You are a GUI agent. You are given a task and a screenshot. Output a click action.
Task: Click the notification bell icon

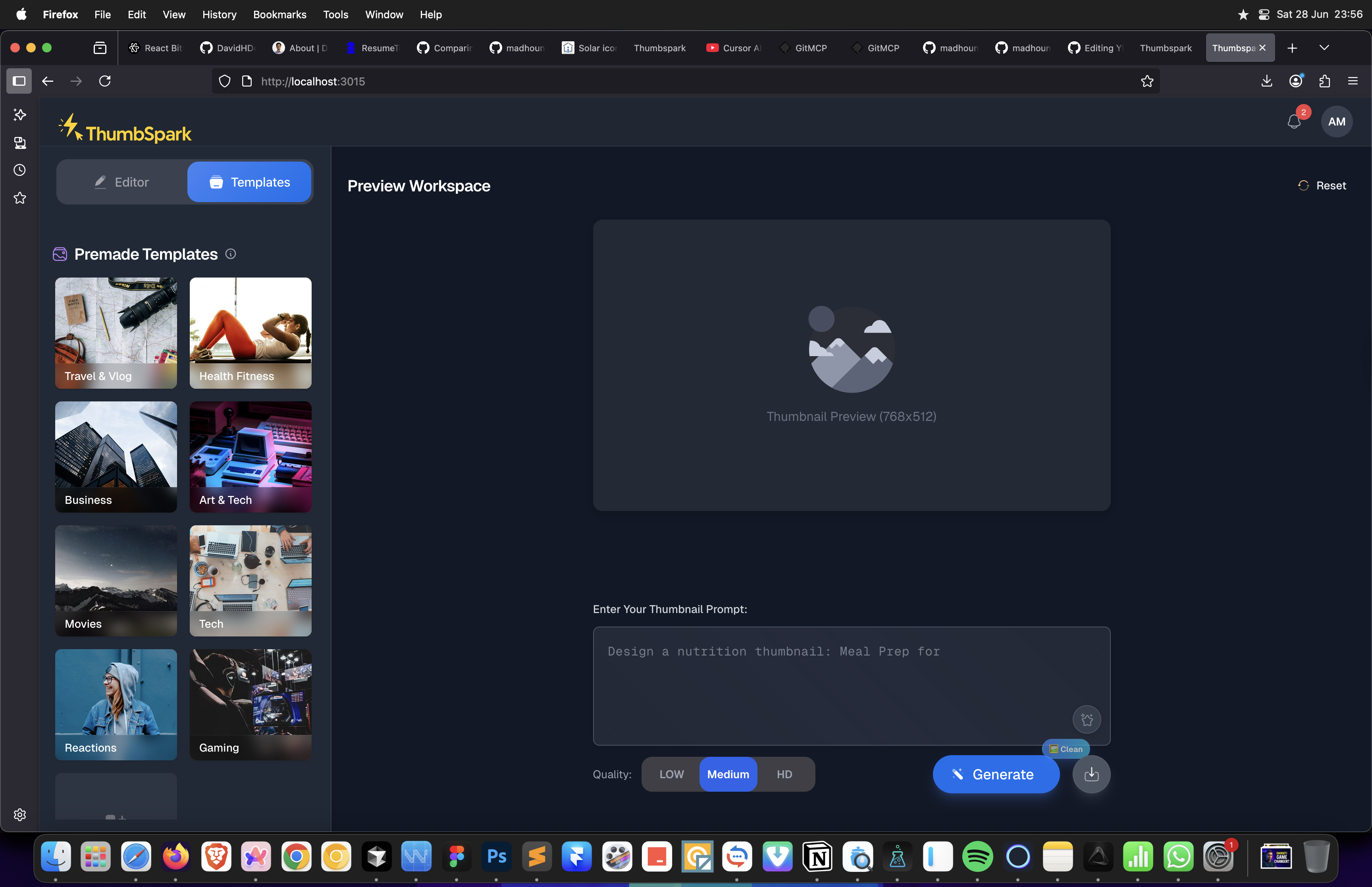pos(1294,121)
